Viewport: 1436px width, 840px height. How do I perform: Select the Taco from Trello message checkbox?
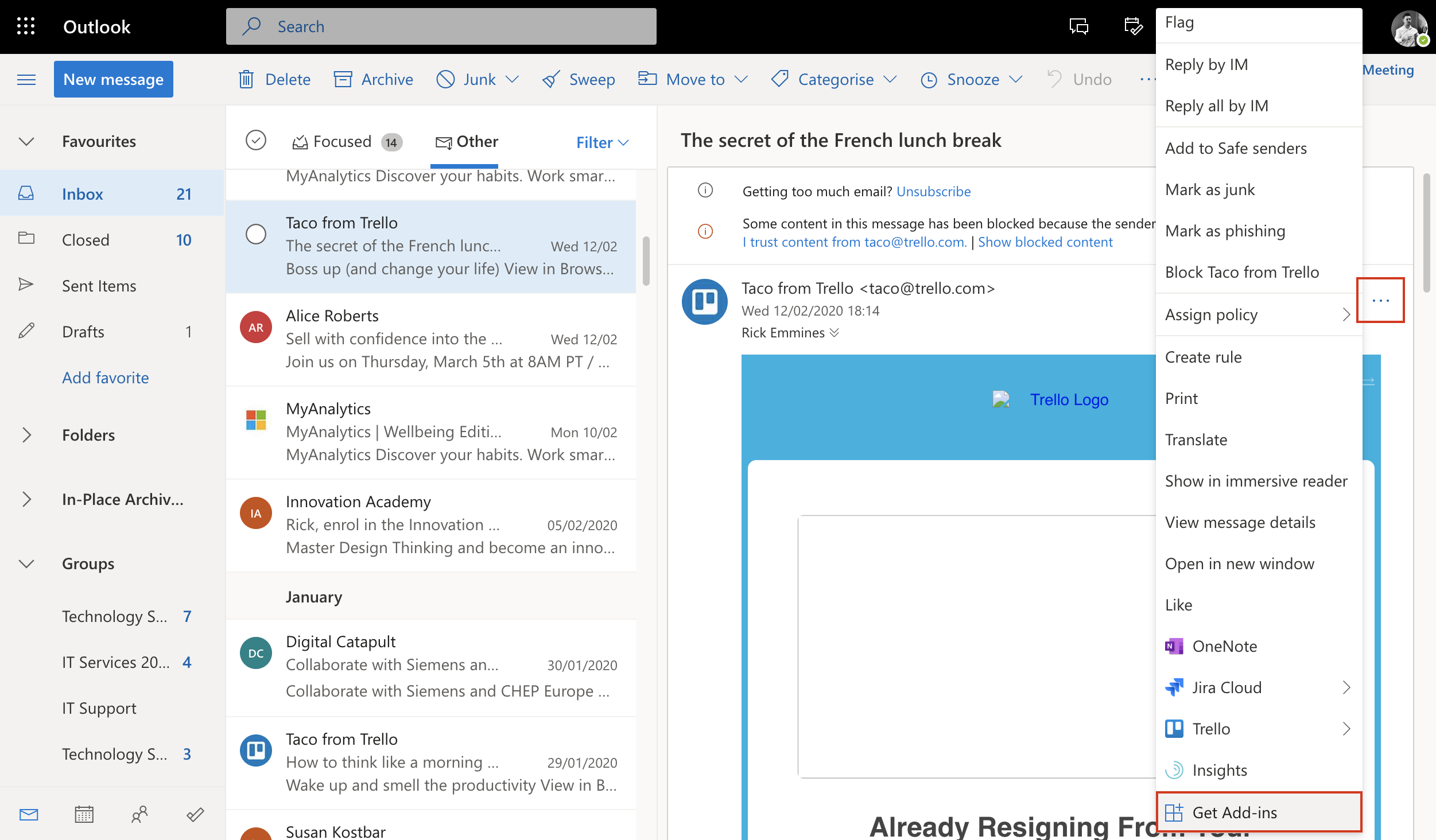click(x=255, y=234)
